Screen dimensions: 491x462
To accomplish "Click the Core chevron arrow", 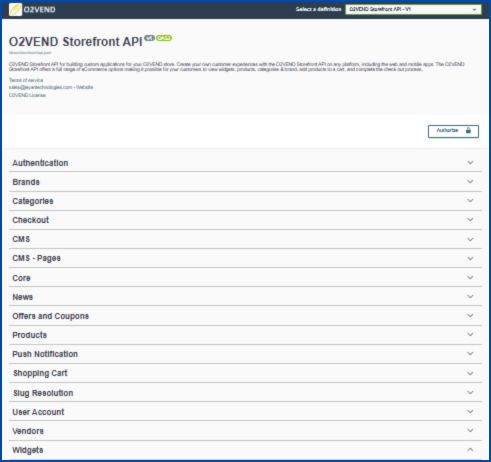I will click(x=470, y=277).
